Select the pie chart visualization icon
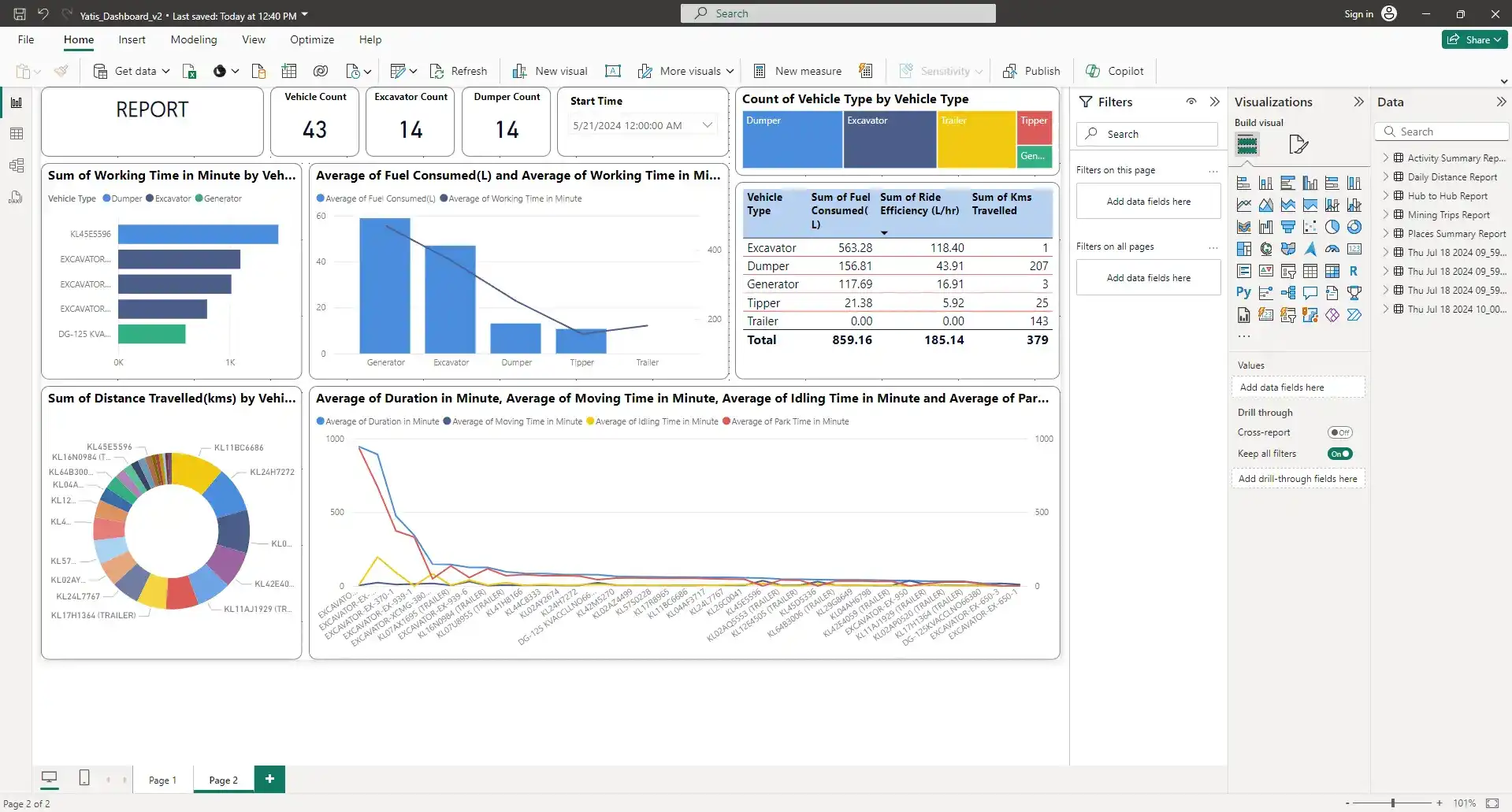The width and height of the screenshot is (1512, 812). coord(1332,228)
